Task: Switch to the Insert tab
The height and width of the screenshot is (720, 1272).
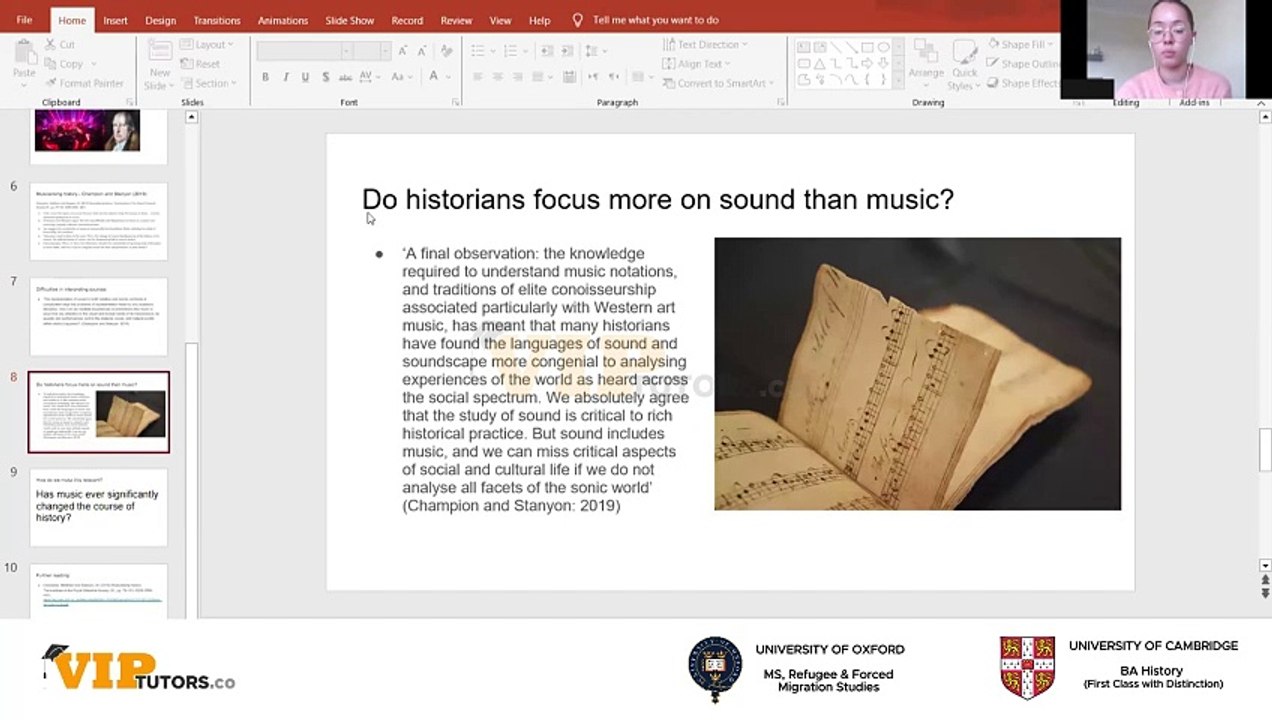Action: (x=115, y=20)
